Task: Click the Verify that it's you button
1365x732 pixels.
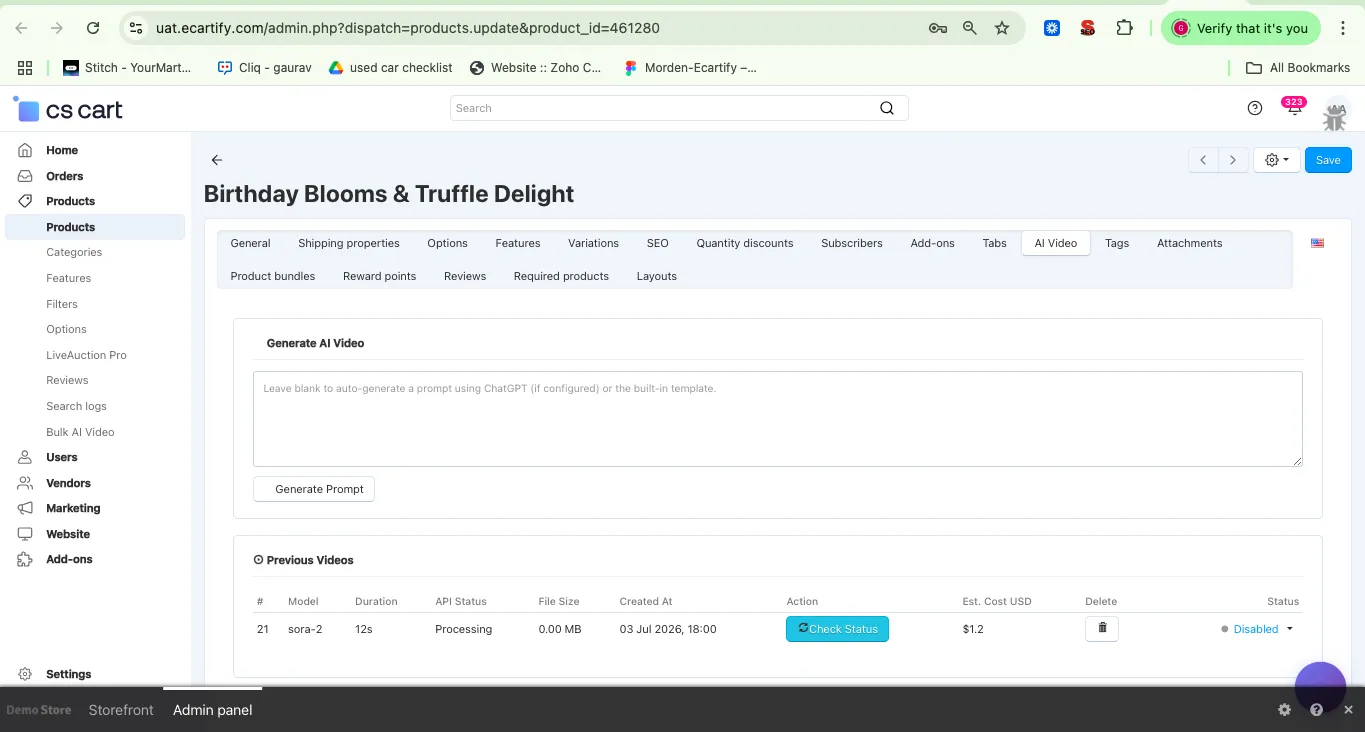Action: (1241, 28)
